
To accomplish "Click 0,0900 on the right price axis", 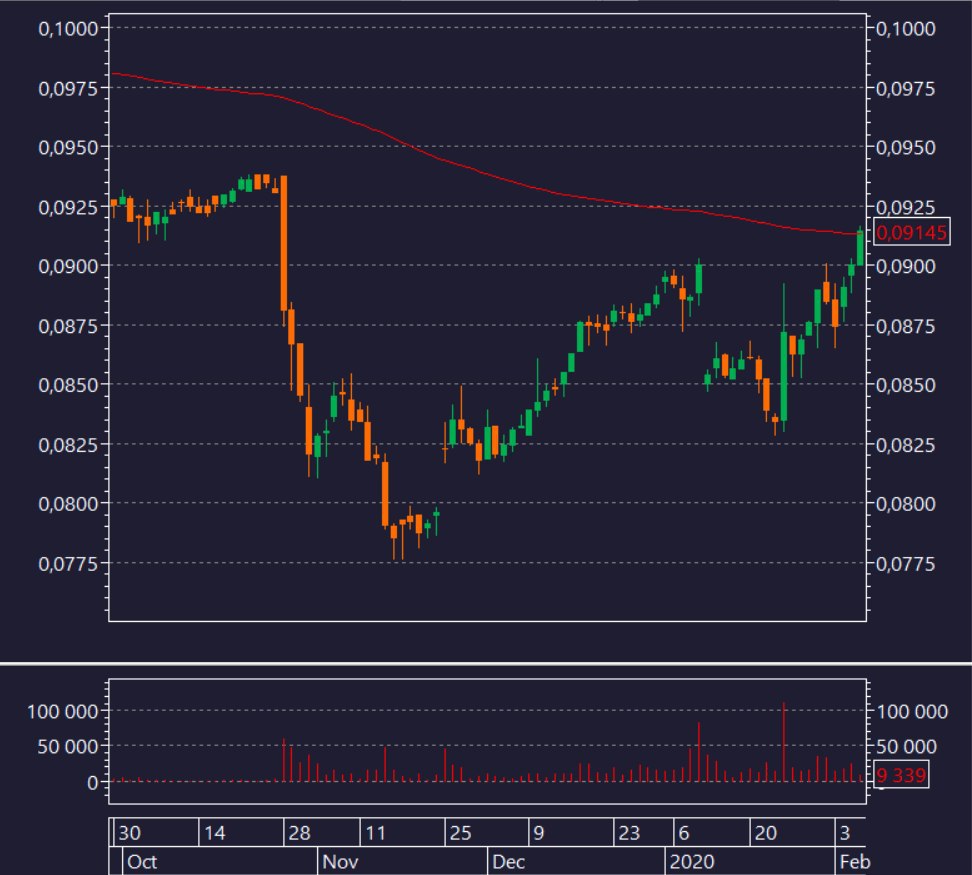I will [905, 266].
